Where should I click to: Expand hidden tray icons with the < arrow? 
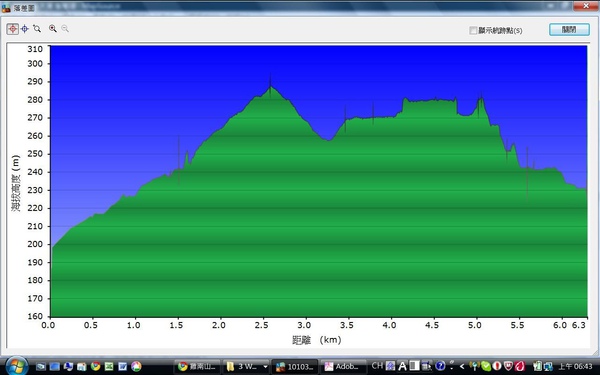point(462,367)
